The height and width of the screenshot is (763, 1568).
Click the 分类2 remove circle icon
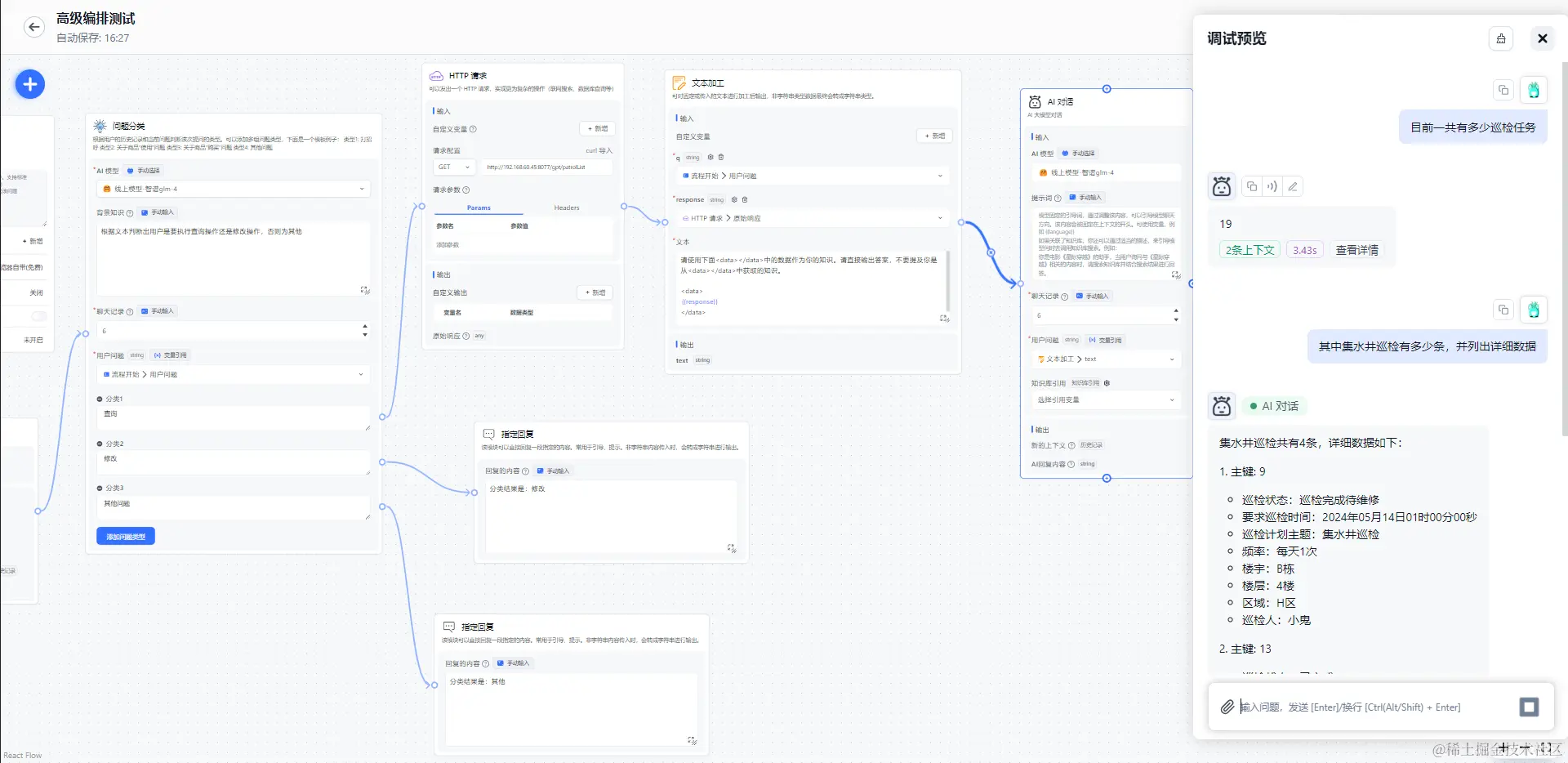[x=100, y=444]
